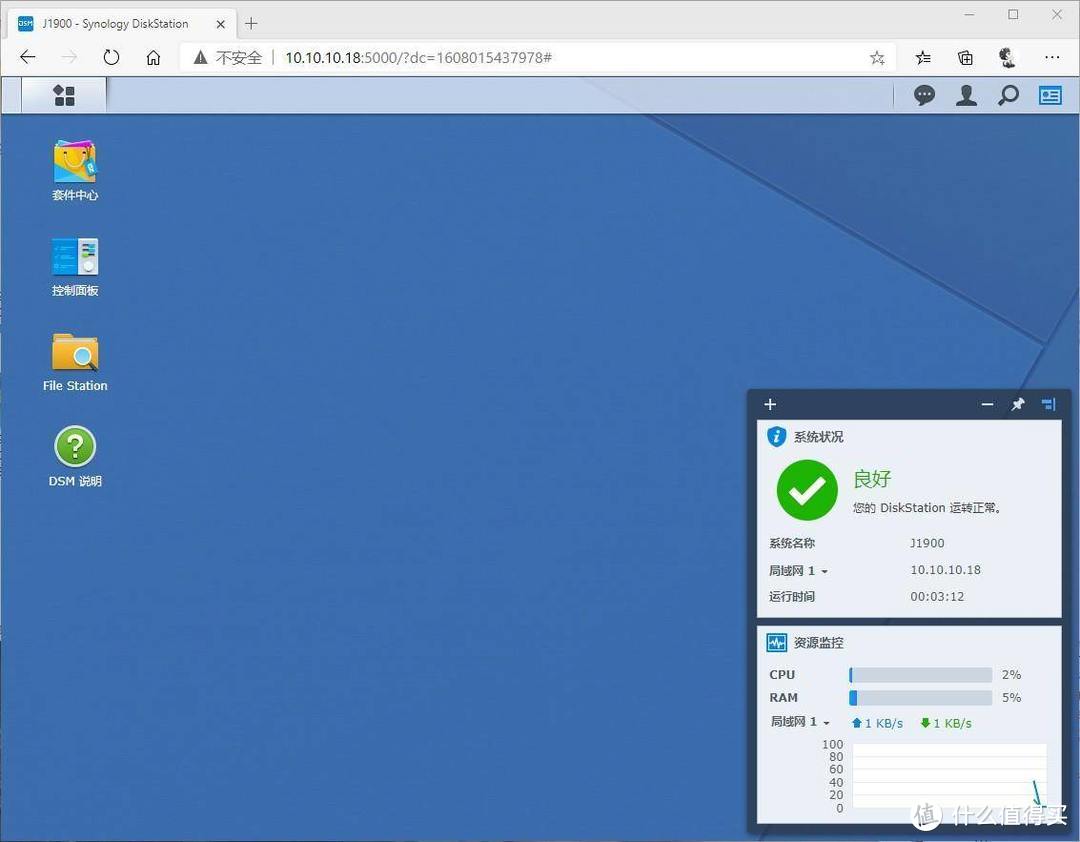The image size is (1080, 842).
Task: Open 系统状况 widget title
Action: [x=818, y=437]
